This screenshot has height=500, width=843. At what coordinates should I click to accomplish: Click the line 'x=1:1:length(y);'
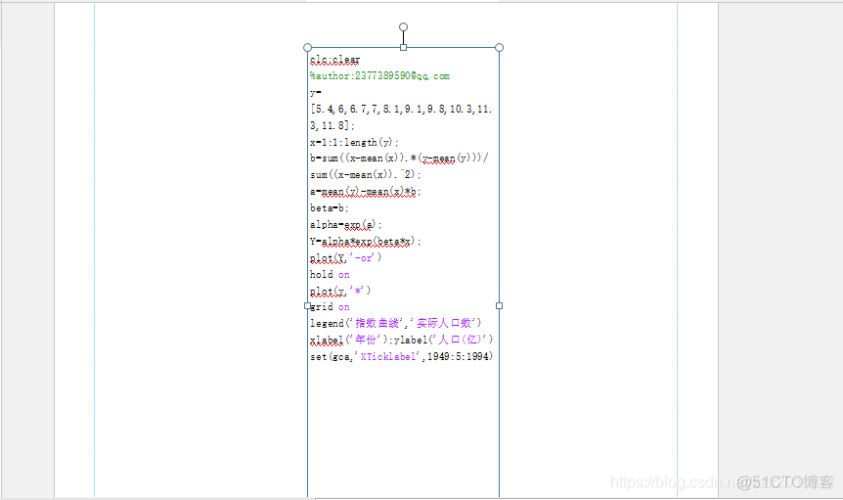tap(354, 142)
